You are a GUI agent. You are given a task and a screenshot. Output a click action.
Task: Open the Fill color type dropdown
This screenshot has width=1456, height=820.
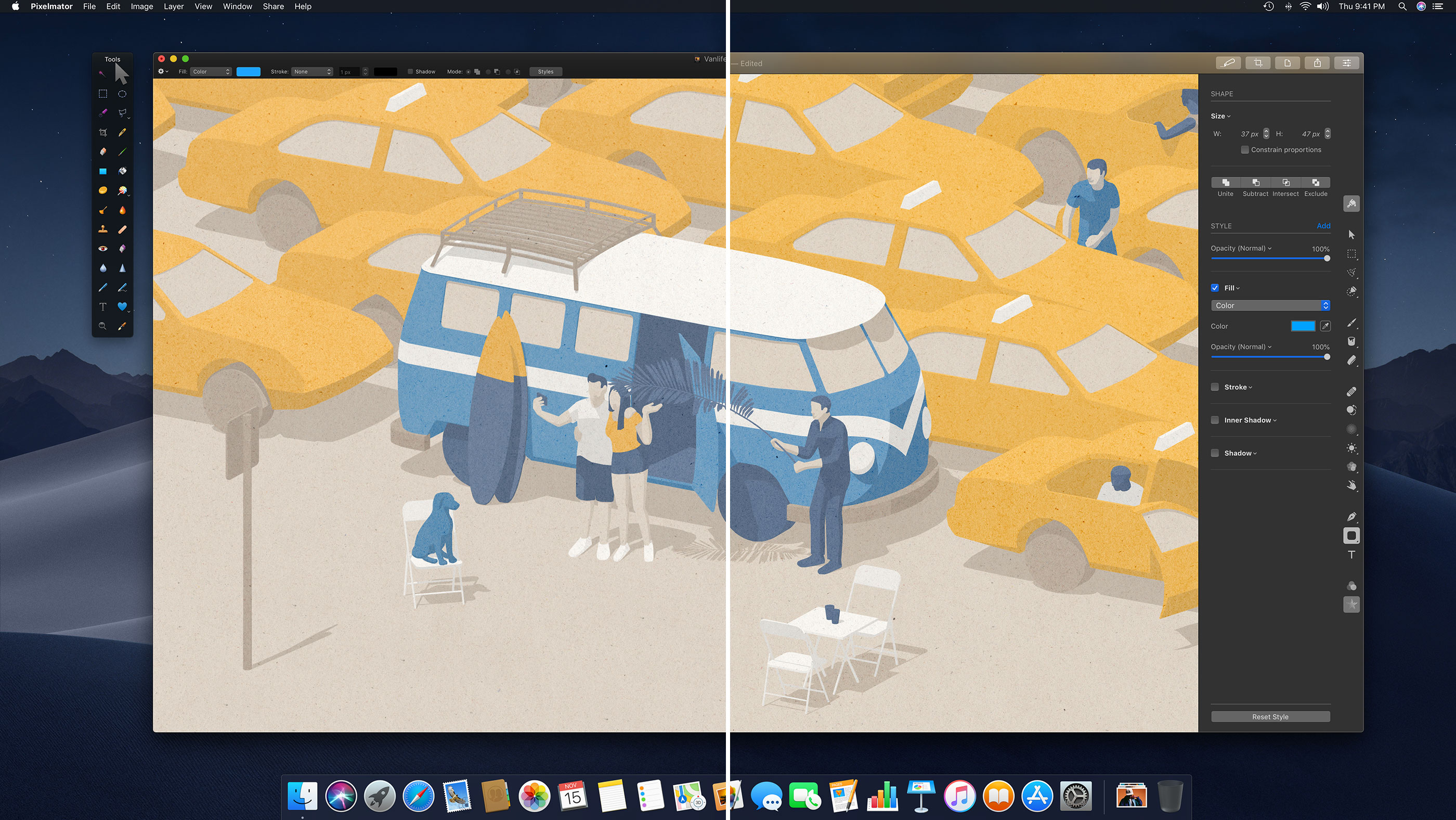tap(1270, 306)
